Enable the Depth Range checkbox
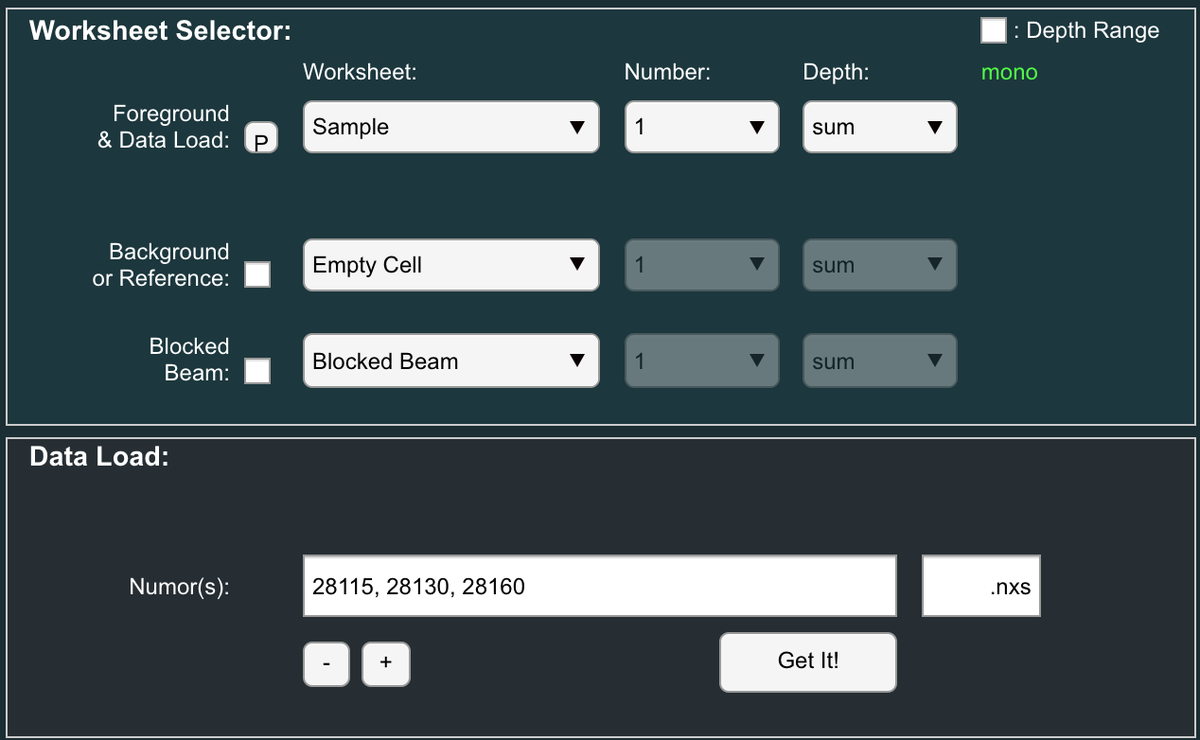 (993, 30)
